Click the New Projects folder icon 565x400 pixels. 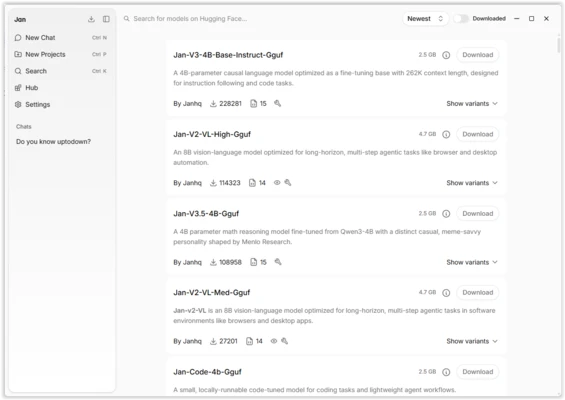pyautogui.click(x=18, y=54)
